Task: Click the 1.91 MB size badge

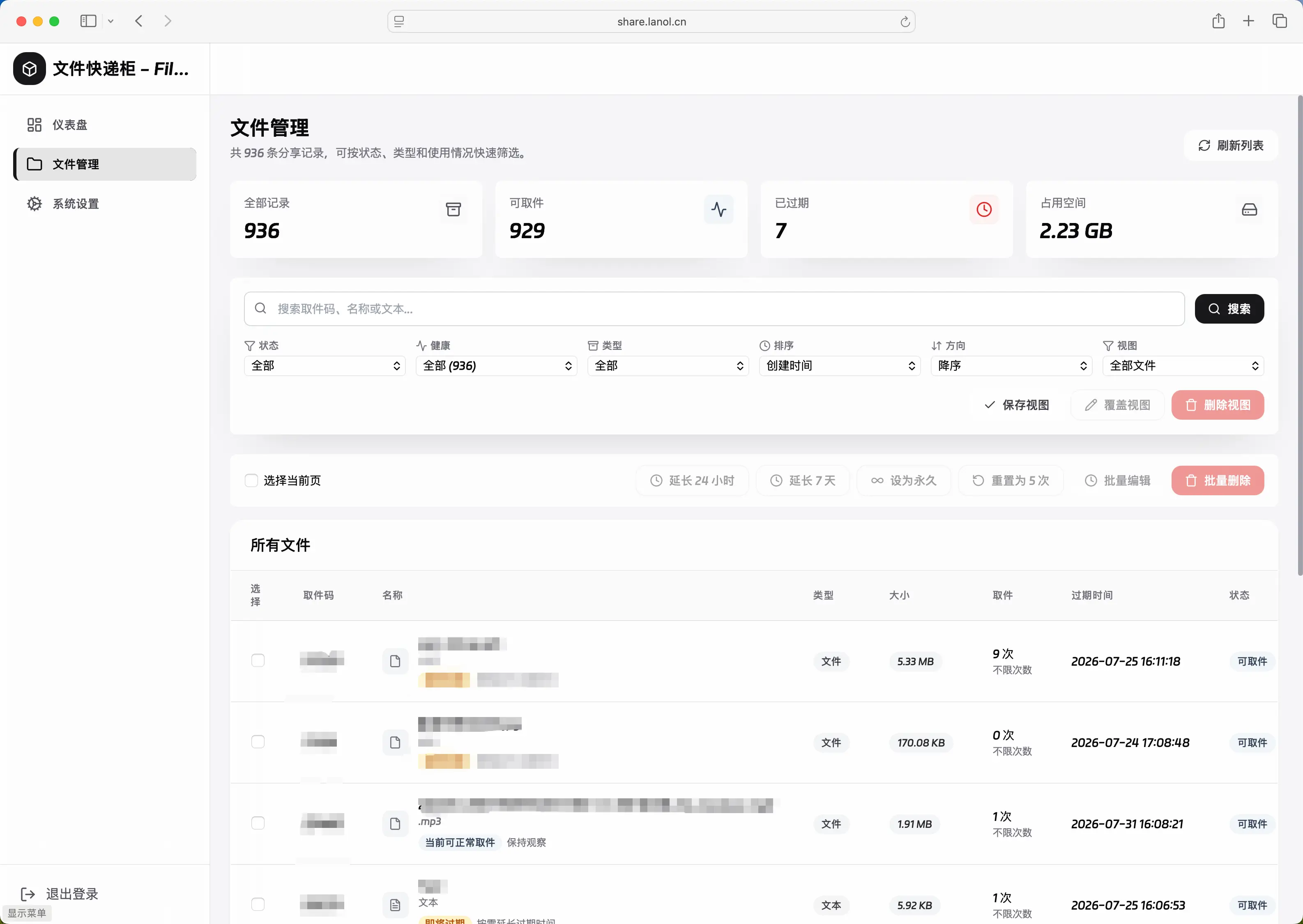Action: pyautogui.click(x=914, y=825)
